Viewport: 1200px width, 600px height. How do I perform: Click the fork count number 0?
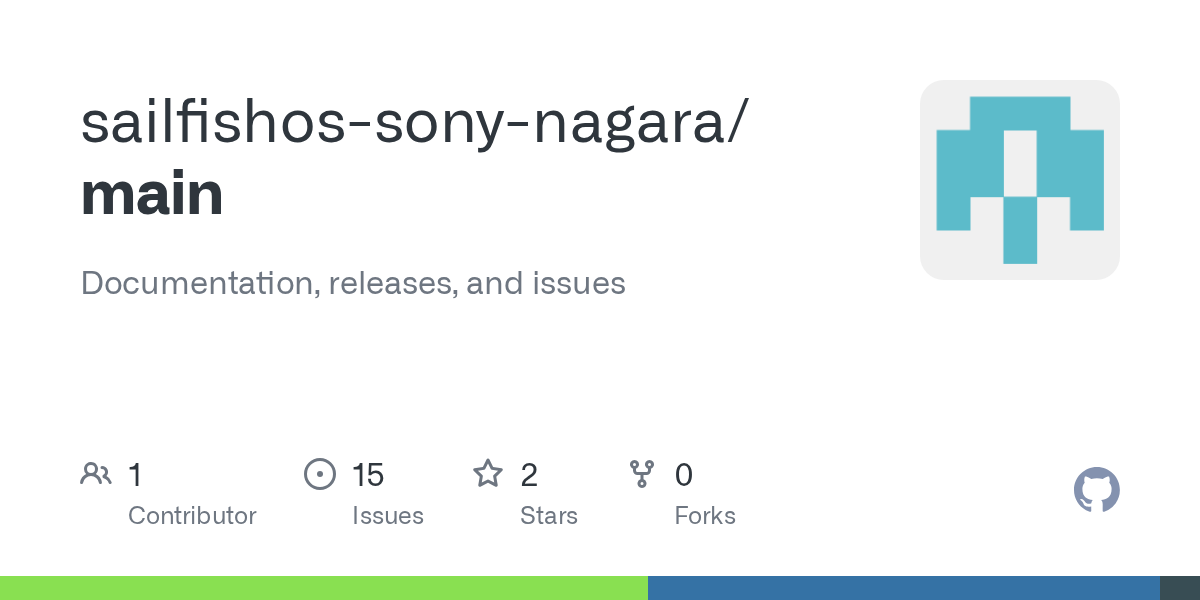point(684,475)
